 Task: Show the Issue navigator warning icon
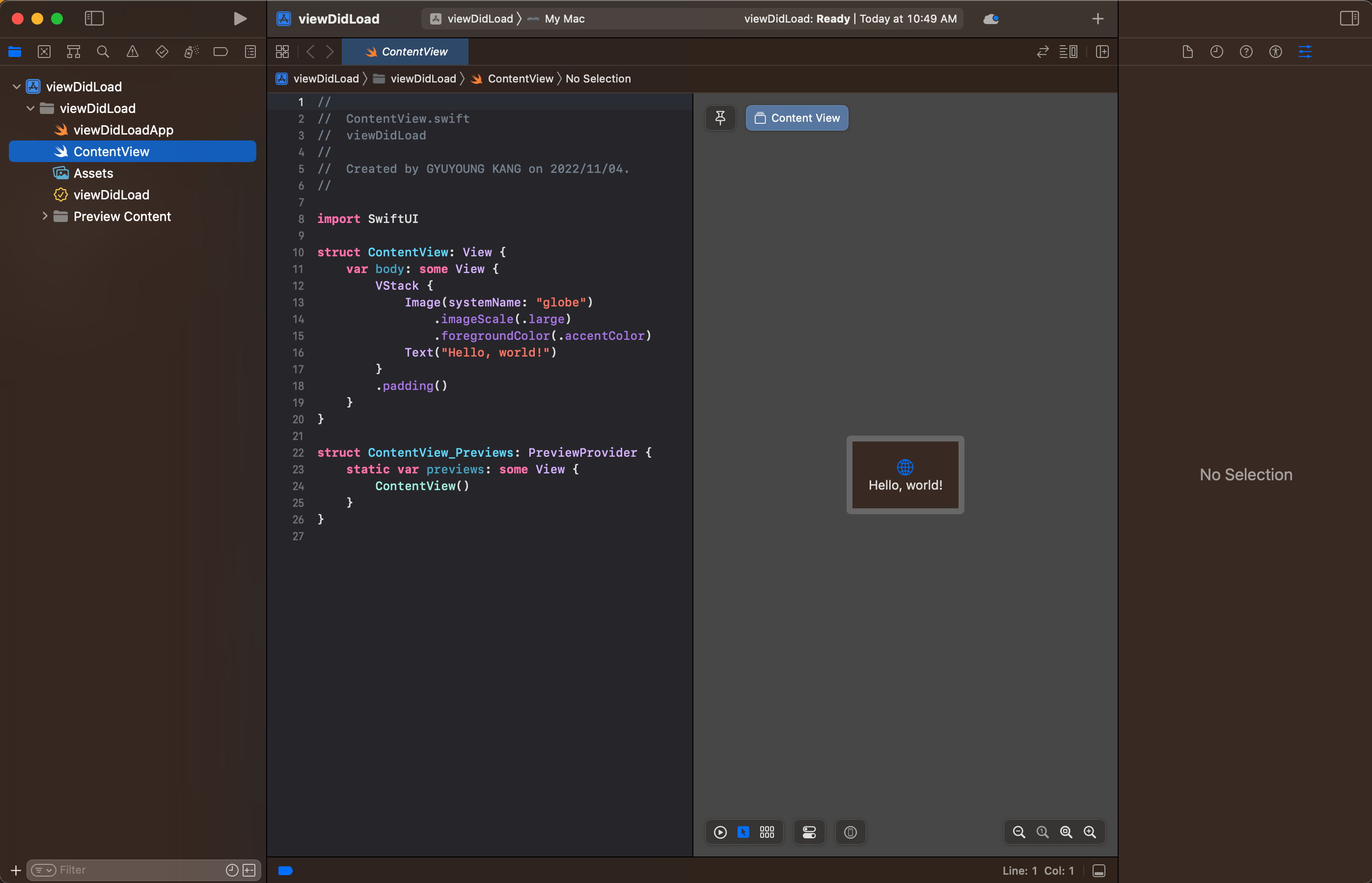point(133,52)
